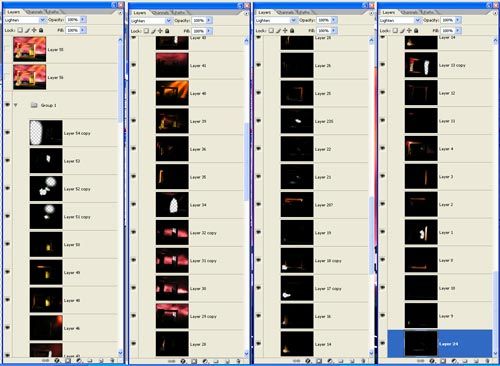
Task: Switch to Channels tab in the second panel
Action: [x=160, y=13]
